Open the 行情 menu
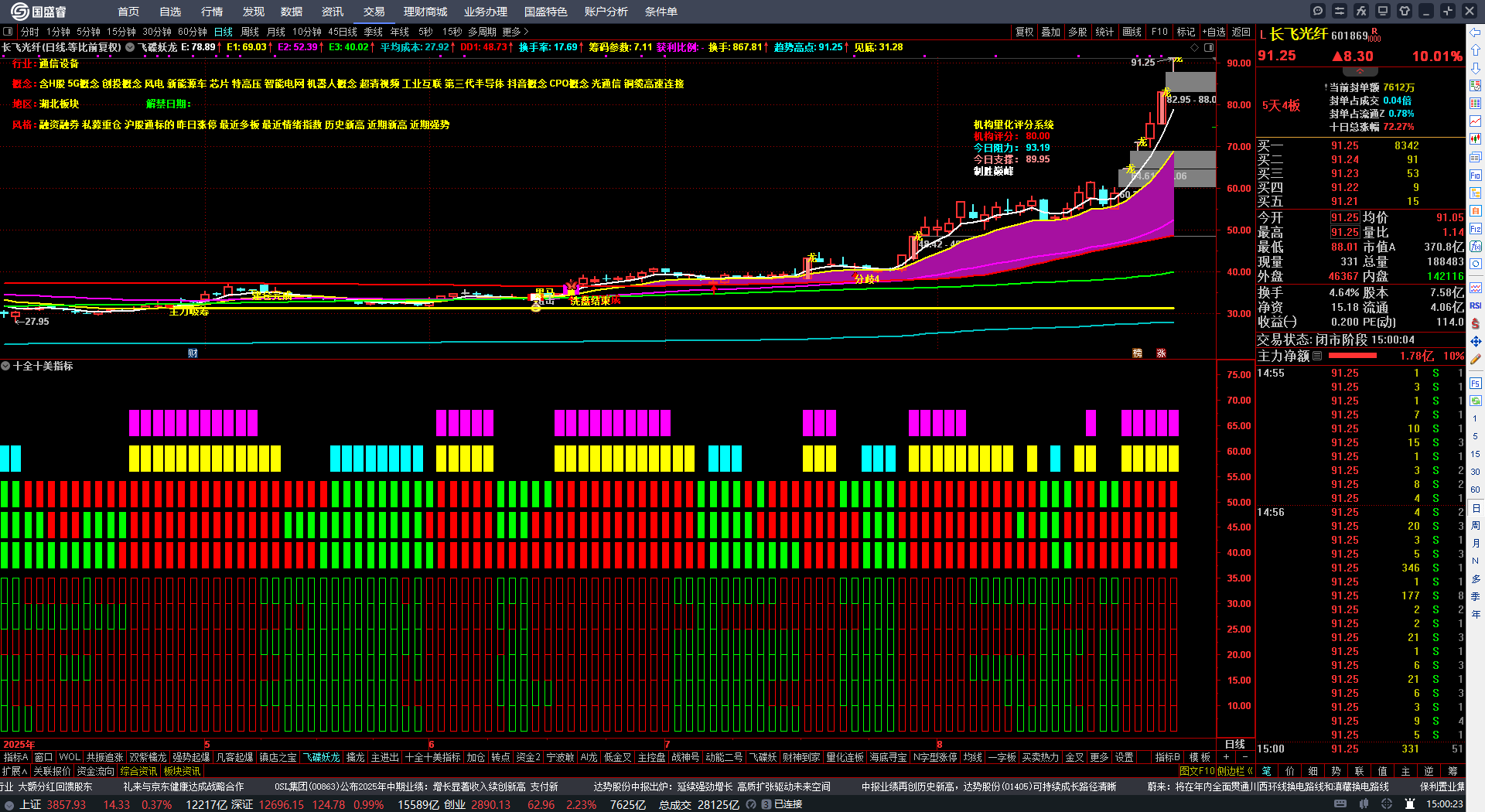The width and height of the screenshot is (1485, 812). coord(212,12)
